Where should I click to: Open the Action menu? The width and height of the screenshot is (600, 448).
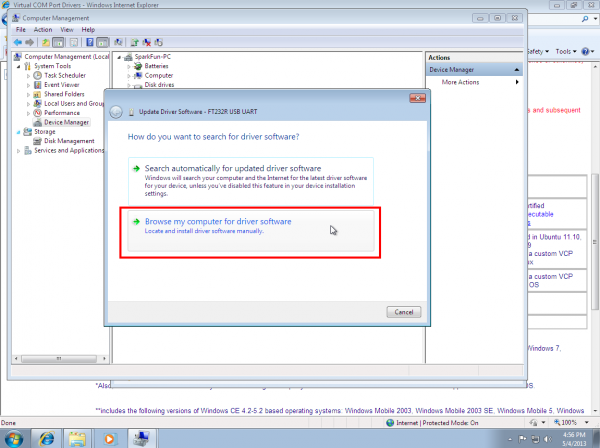coord(42,29)
